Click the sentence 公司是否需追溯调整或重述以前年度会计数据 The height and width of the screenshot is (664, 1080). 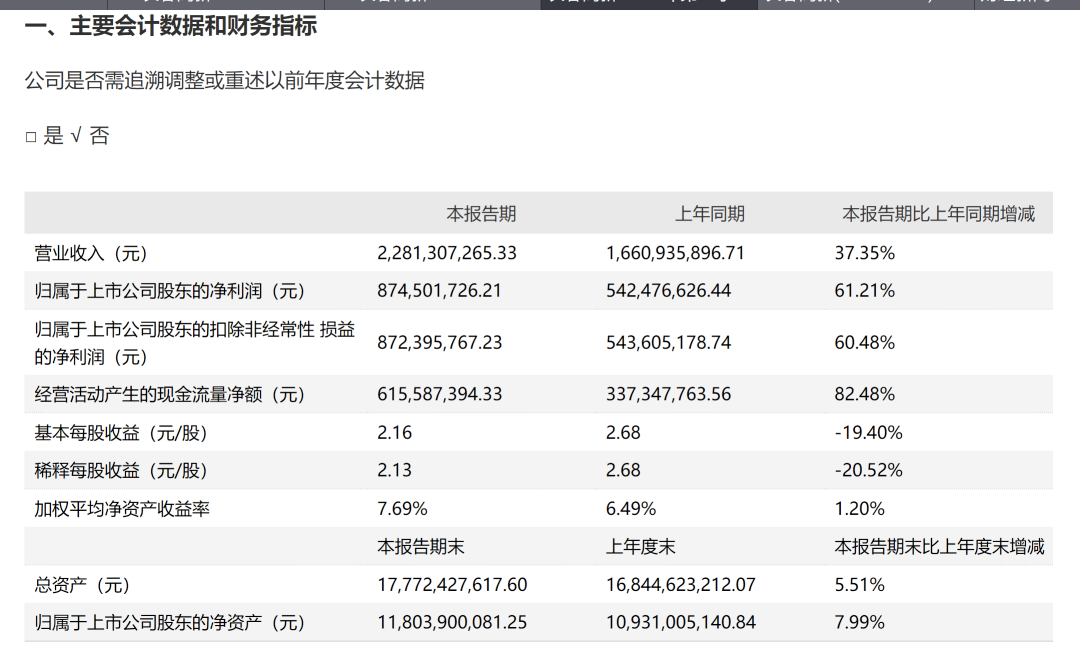(225, 81)
